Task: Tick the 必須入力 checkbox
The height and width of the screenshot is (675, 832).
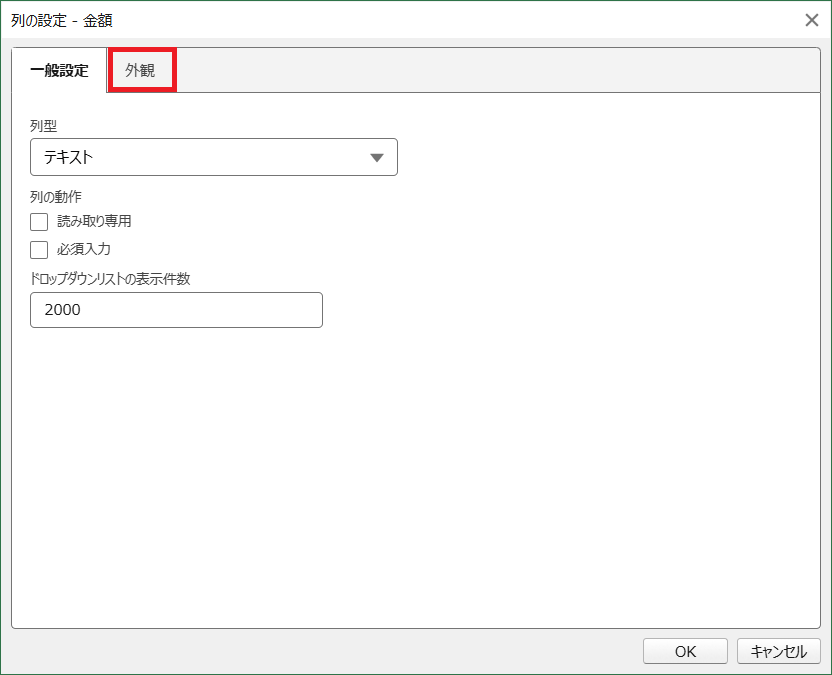Action: [39, 249]
